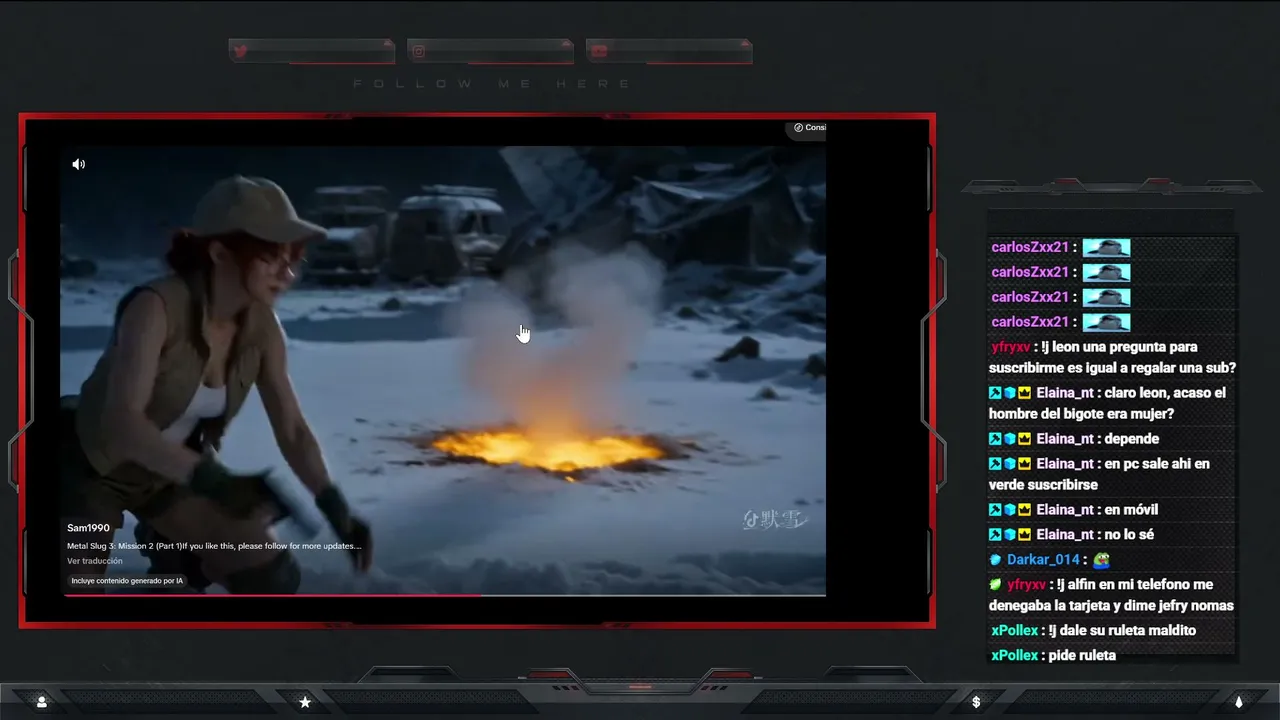Click the crown badge on Elaina_nt's 'depende' row
The width and height of the screenshot is (1280, 720).
(x=1024, y=439)
